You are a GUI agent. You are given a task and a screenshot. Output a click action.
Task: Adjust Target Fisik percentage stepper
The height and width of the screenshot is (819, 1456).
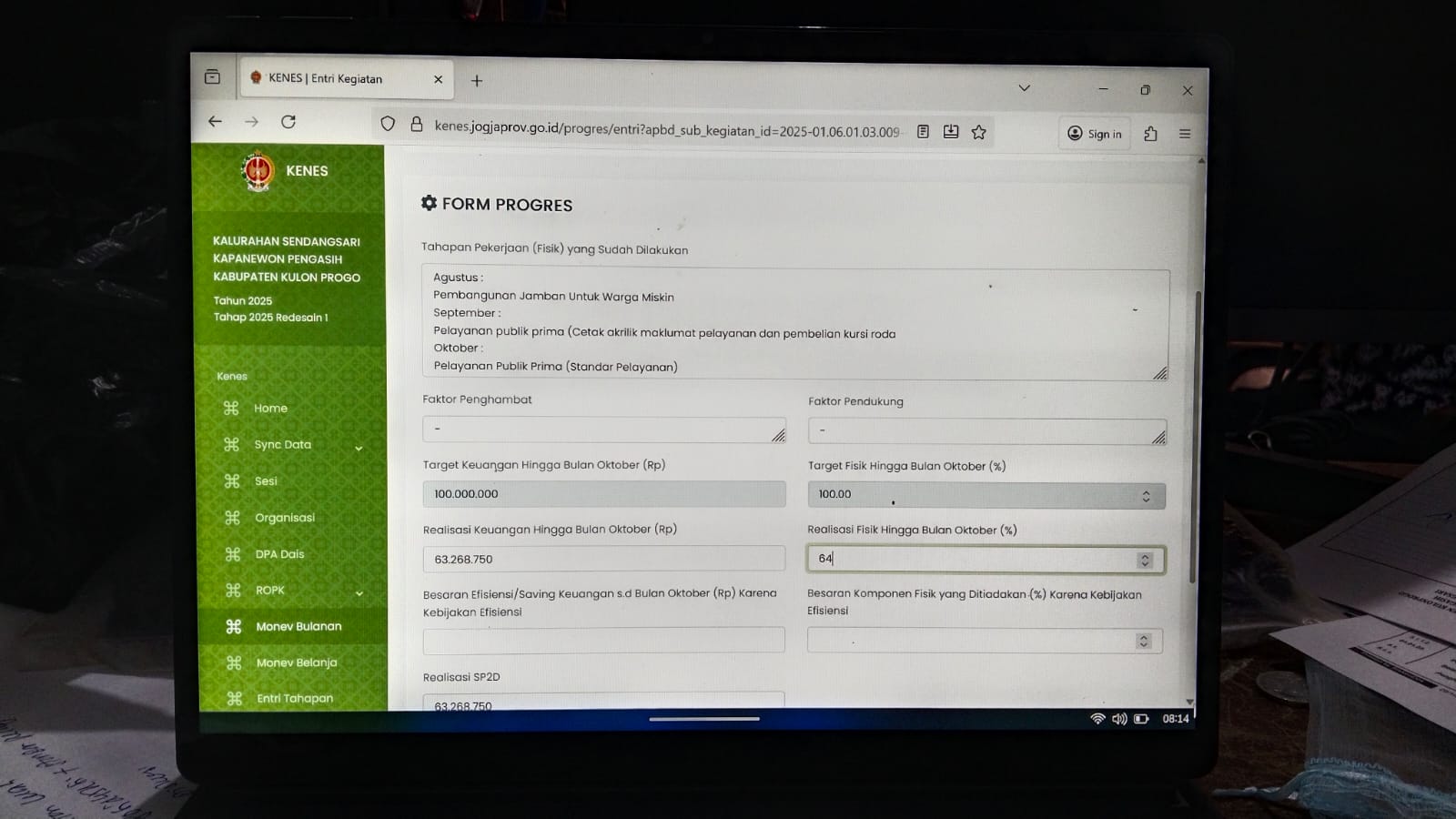(x=1146, y=496)
